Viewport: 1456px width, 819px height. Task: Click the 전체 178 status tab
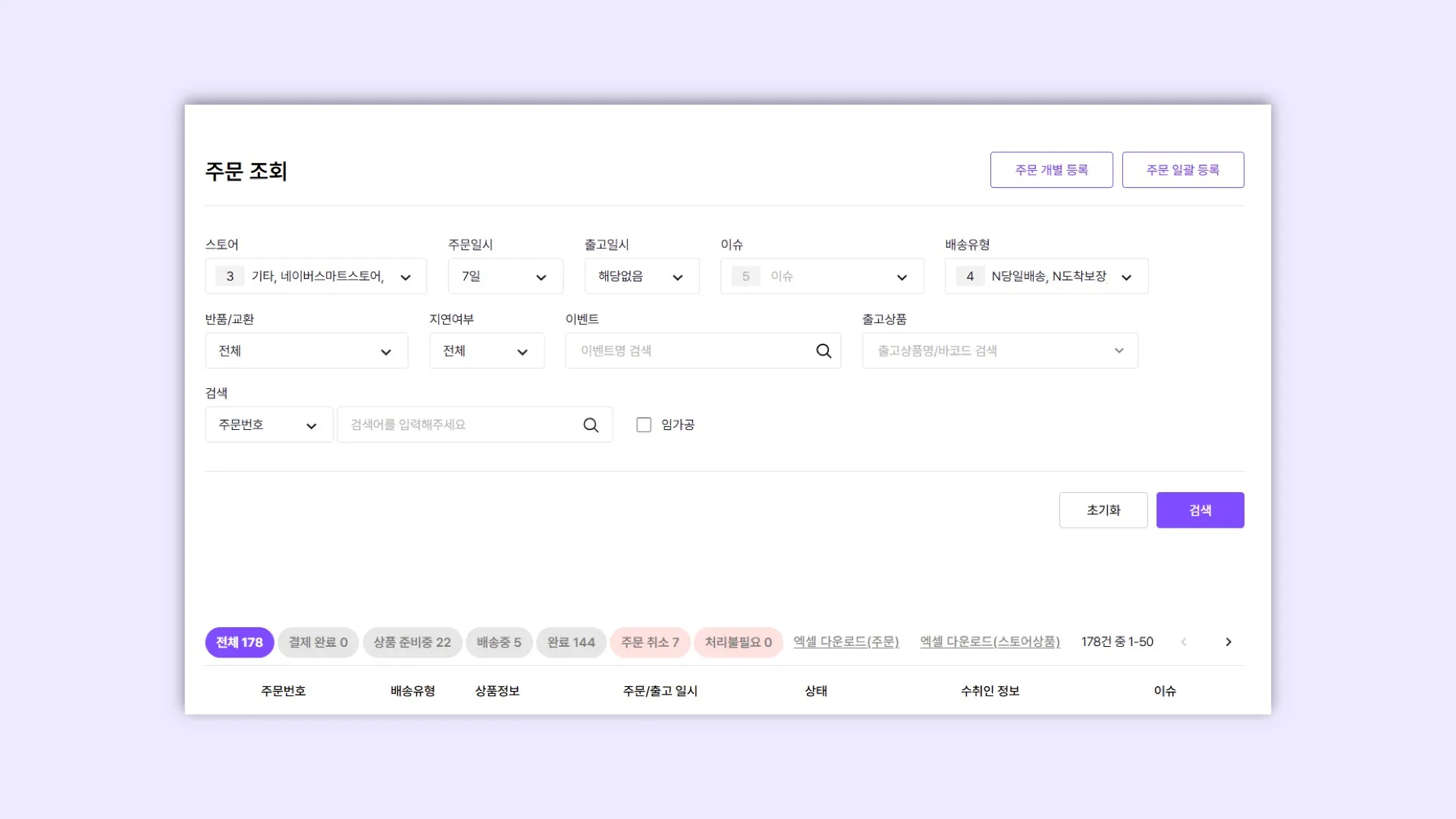tap(239, 642)
